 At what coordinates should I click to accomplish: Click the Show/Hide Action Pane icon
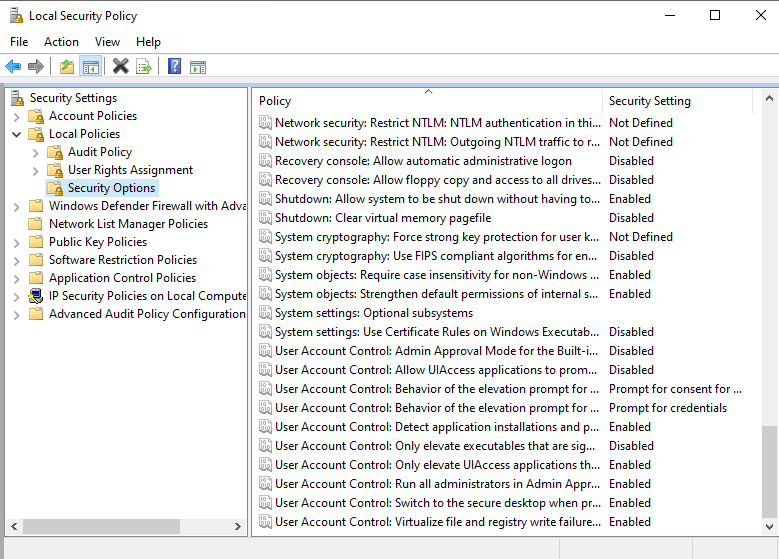coord(198,67)
